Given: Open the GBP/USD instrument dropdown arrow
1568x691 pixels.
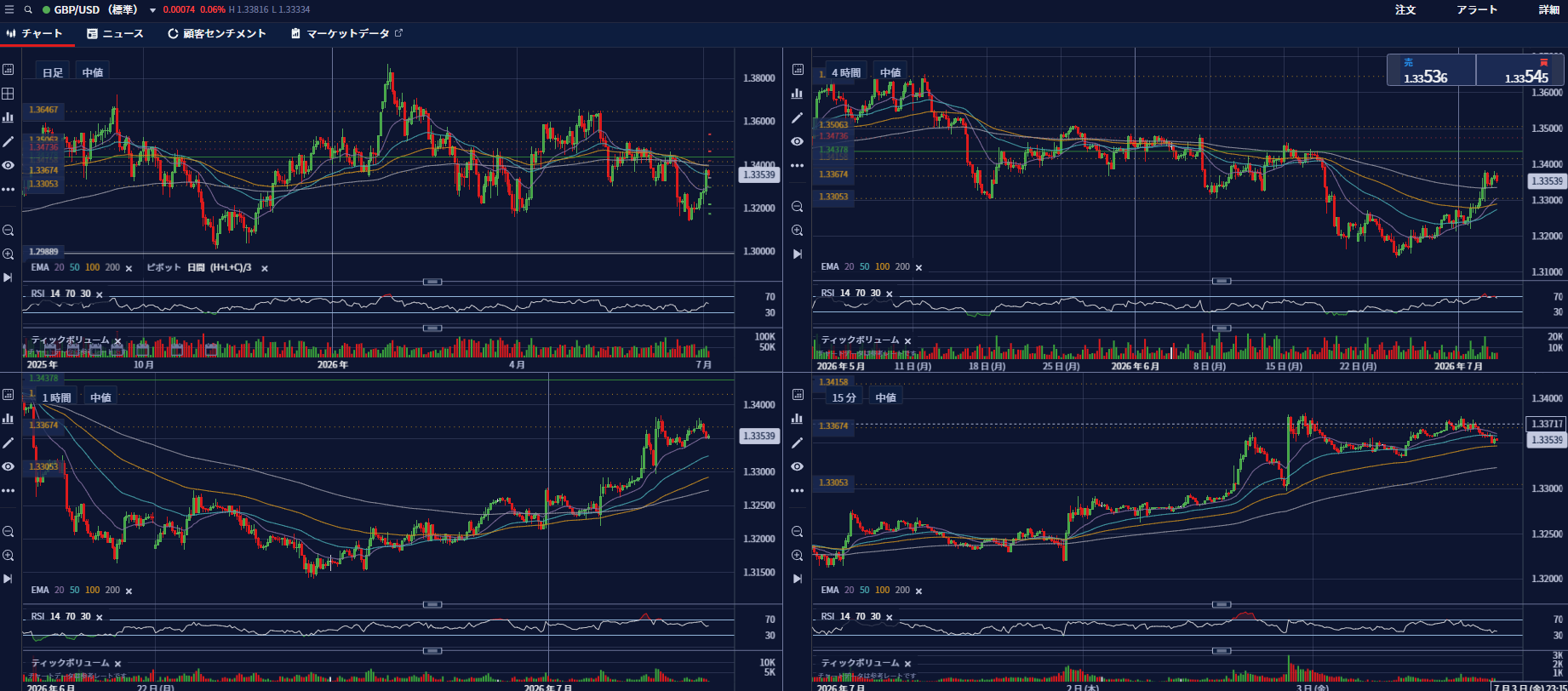Looking at the screenshot, I should (152, 10).
